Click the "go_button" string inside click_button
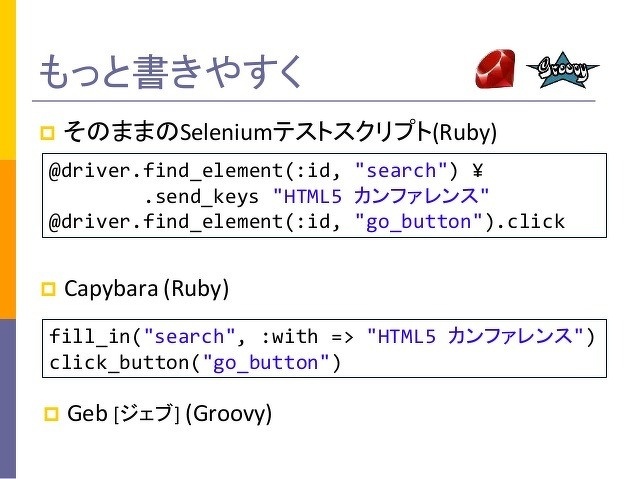Image resolution: width=638 pixels, height=479 pixels. (x=266, y=361)
